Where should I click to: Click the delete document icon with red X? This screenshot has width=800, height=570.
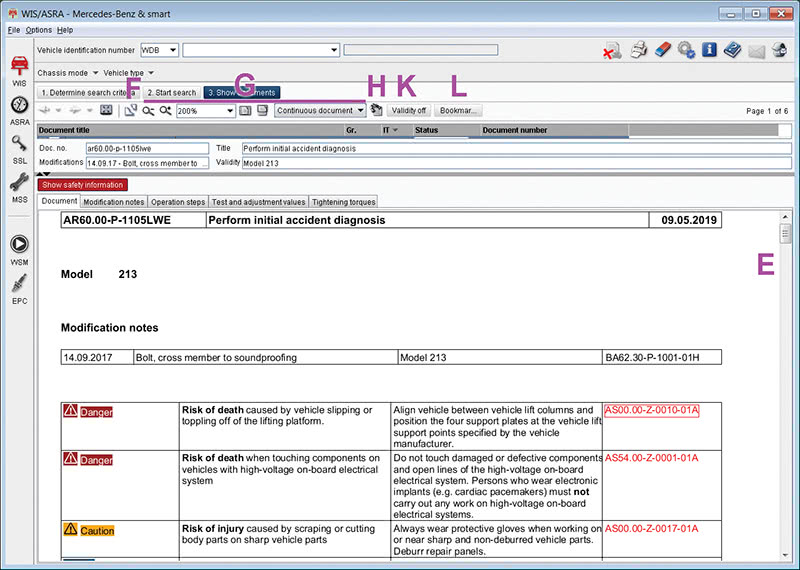pos(612,51)
